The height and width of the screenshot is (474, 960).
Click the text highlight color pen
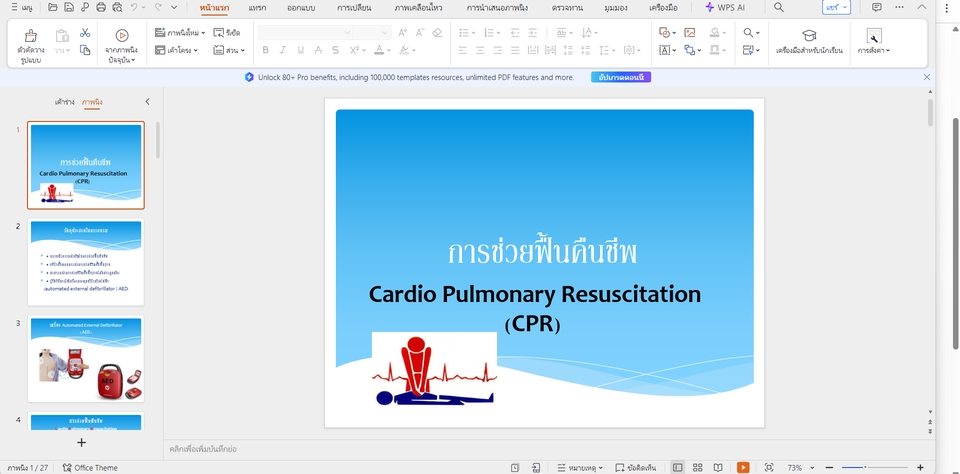click(404, 50)
